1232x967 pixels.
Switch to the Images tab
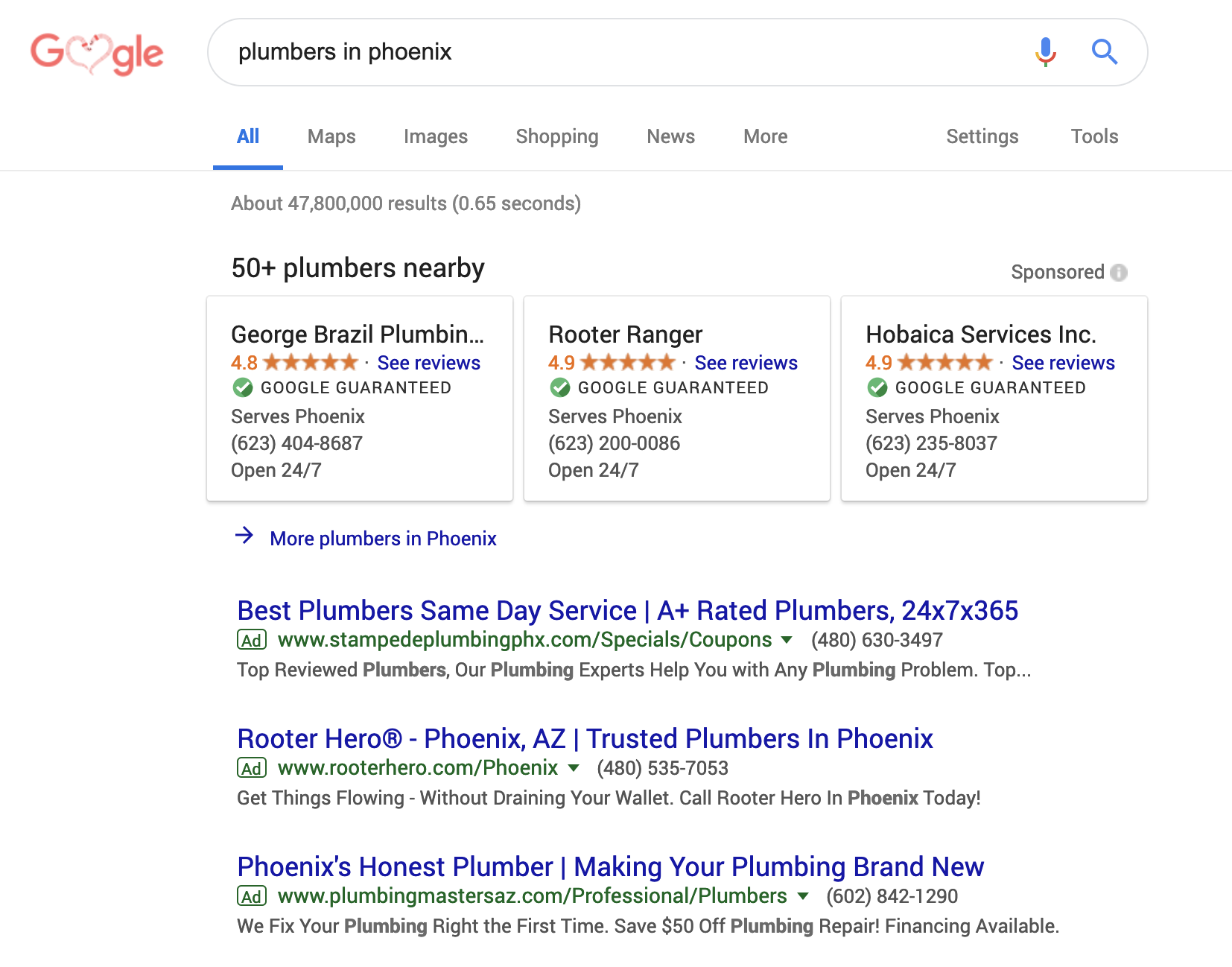click(435, 136)
